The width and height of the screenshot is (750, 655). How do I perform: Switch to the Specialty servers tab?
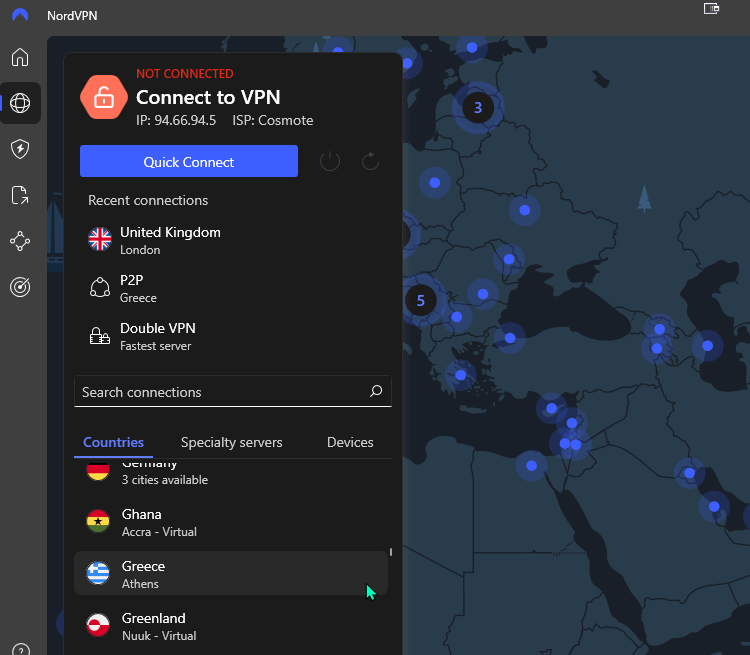coord(232,442)
